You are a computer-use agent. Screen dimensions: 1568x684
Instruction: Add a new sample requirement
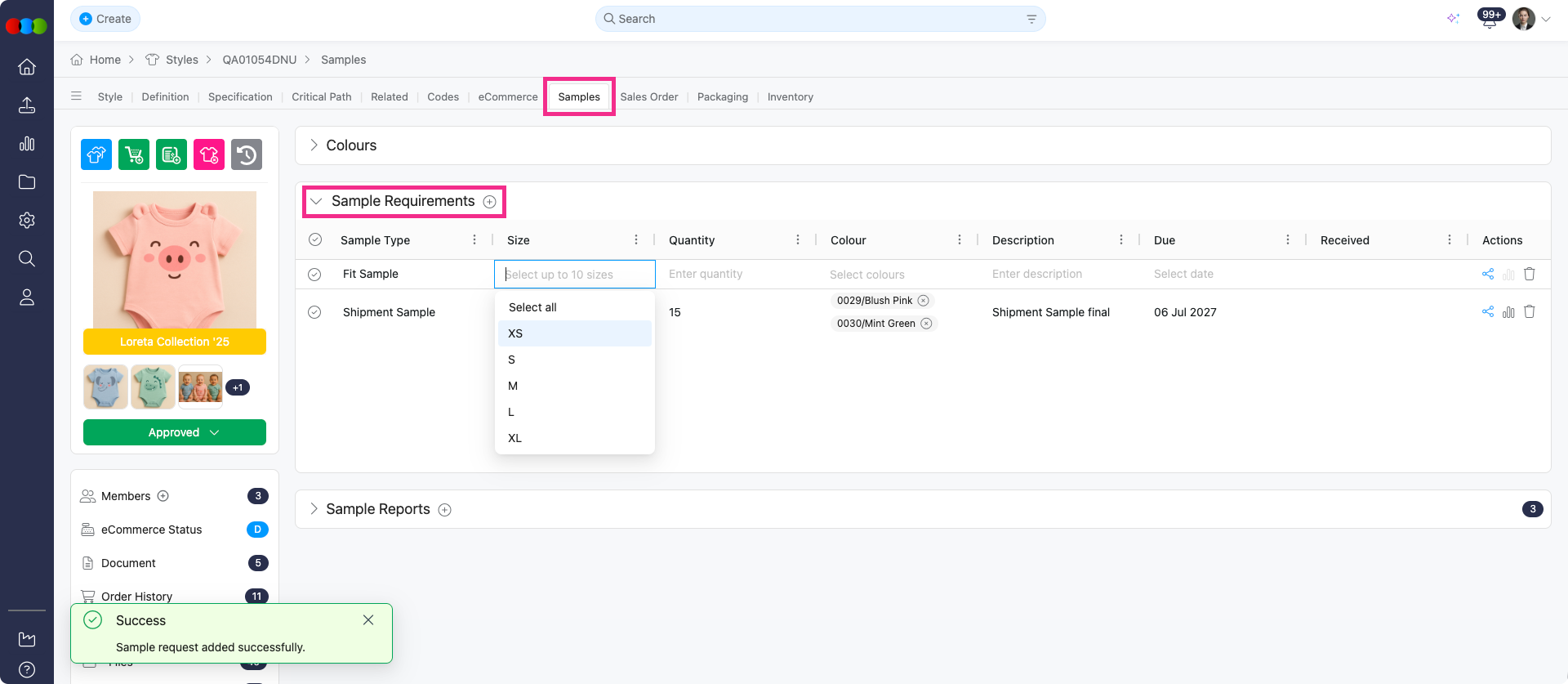pos(489,202)
